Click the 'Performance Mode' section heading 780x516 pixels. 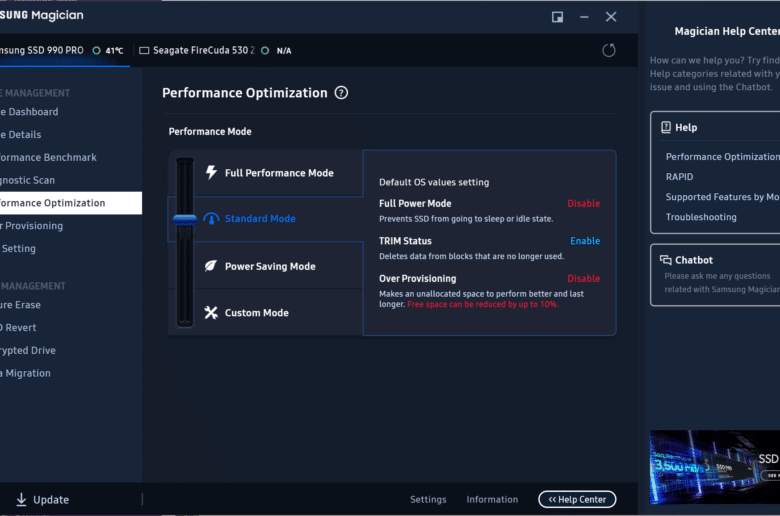coord(210,132)
